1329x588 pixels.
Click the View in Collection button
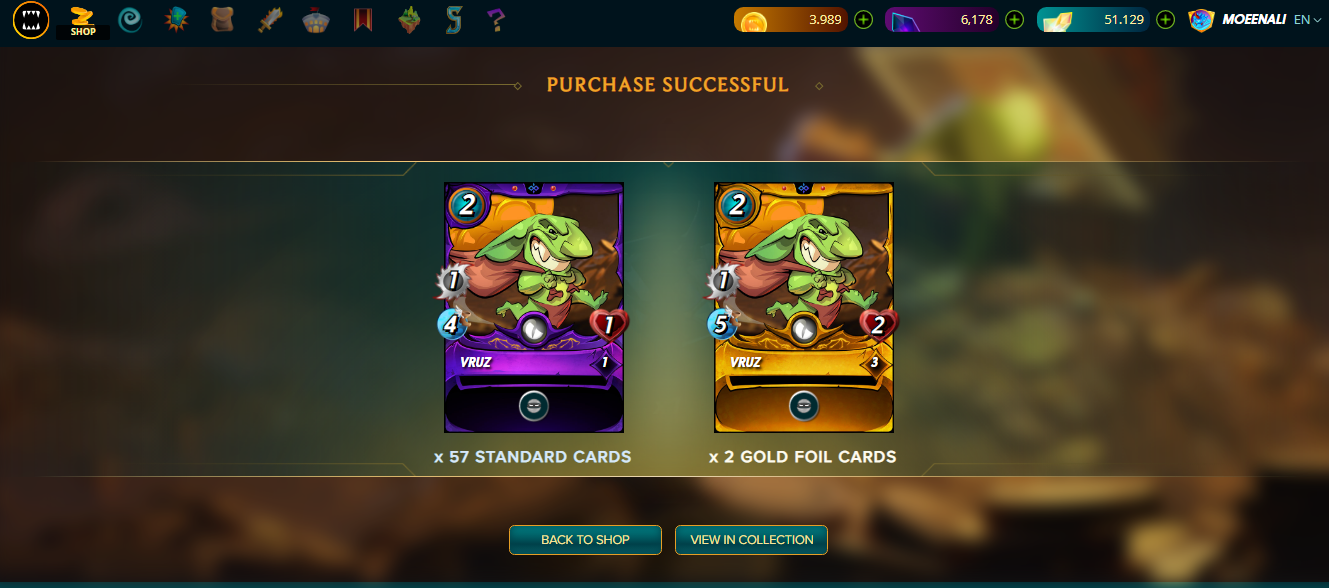coord(751,540)
